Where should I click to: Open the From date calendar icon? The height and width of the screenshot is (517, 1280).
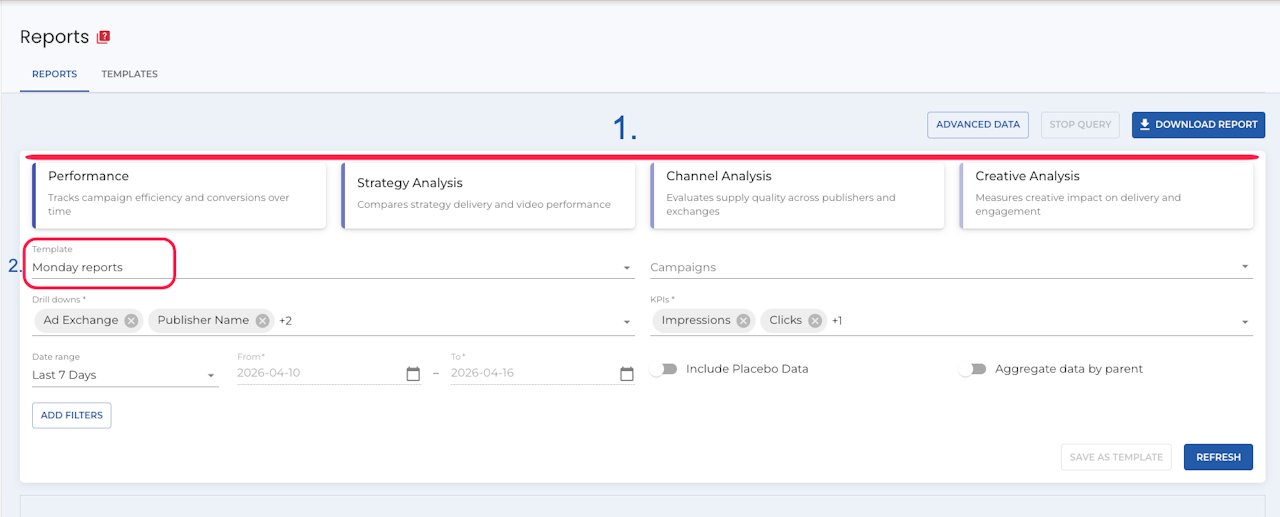(x=413, y=374)
